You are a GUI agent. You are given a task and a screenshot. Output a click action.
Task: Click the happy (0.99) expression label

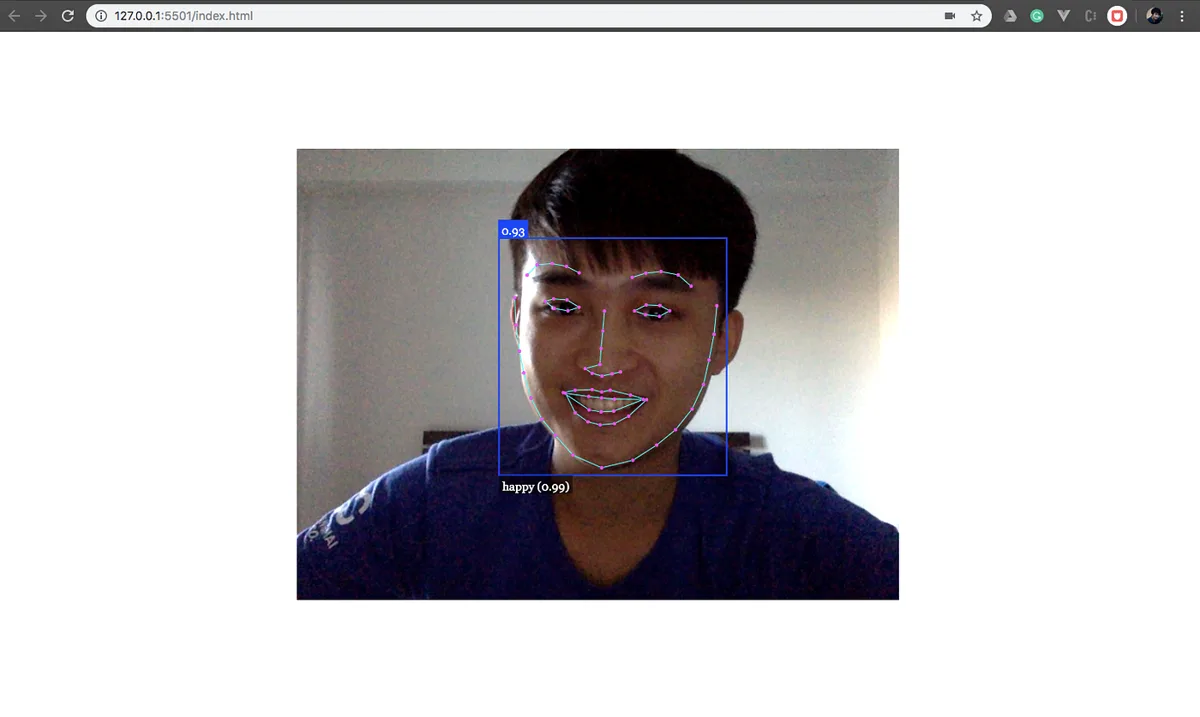[x=536, y=487]
